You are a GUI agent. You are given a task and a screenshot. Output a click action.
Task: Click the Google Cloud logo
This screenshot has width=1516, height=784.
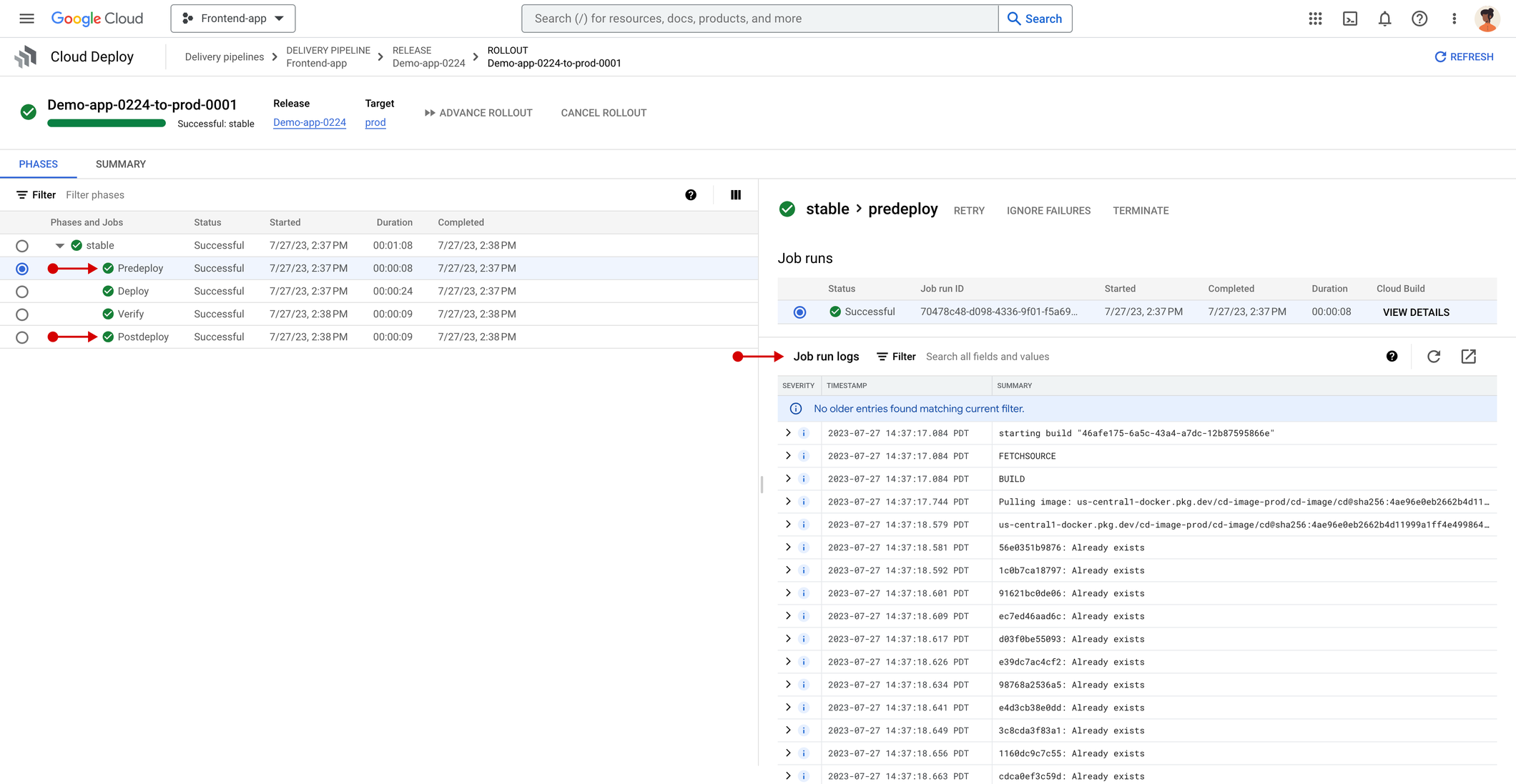pos(97,19)
